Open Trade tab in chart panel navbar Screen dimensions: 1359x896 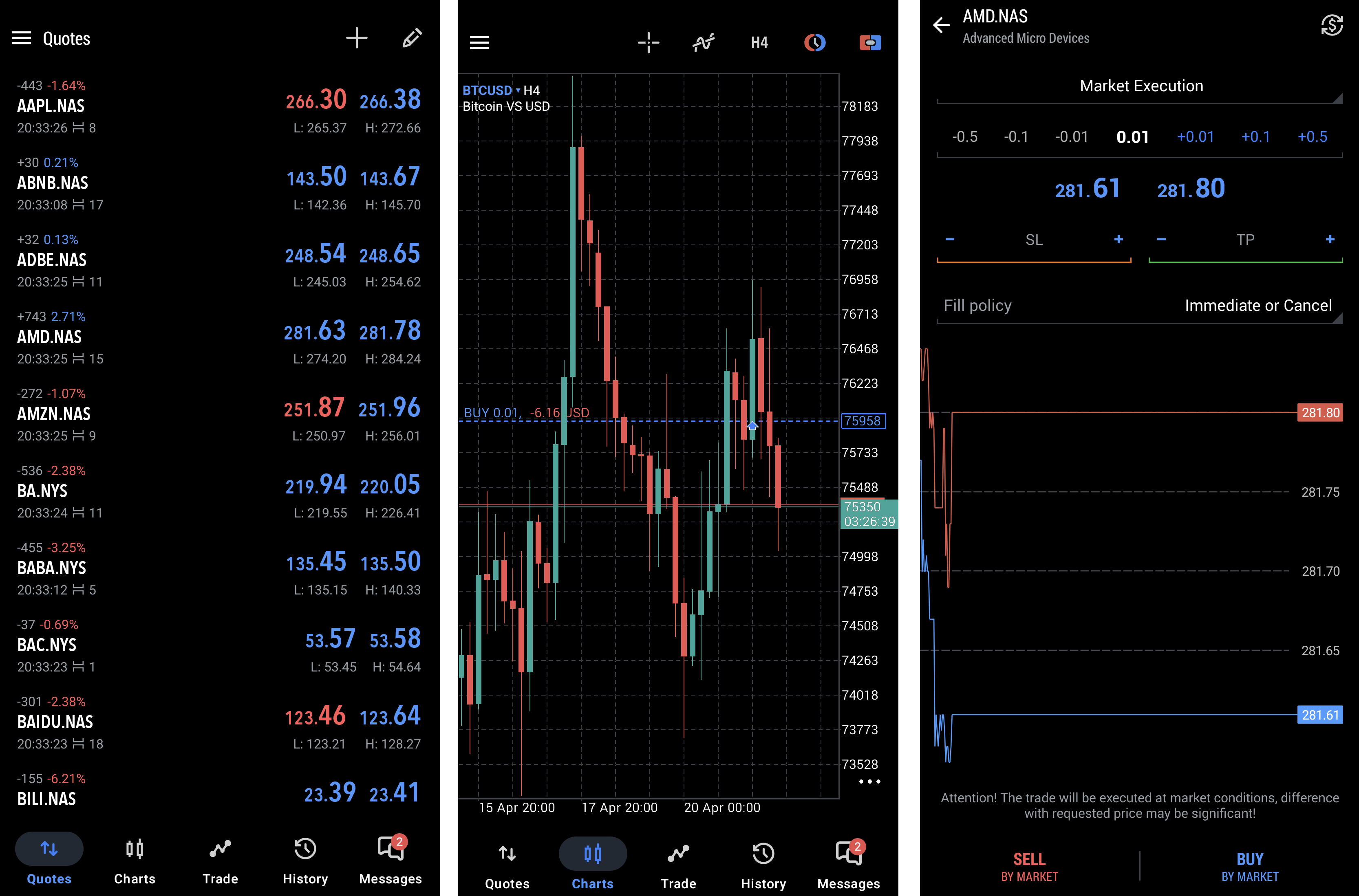[678, 866]
